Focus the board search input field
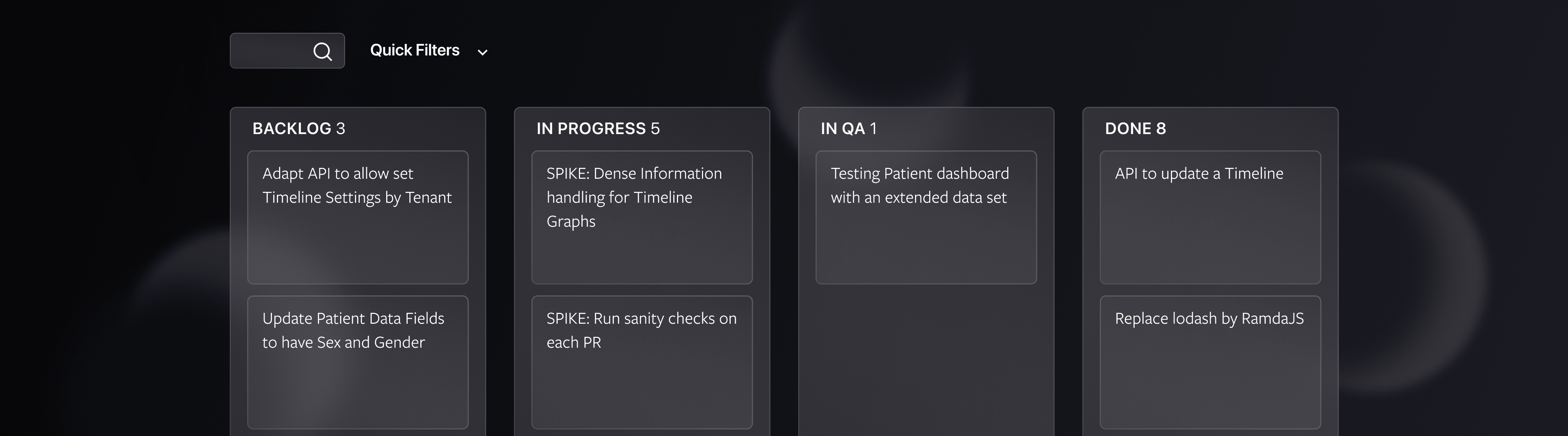This screenshot has width=1568, height=436. 271,51
